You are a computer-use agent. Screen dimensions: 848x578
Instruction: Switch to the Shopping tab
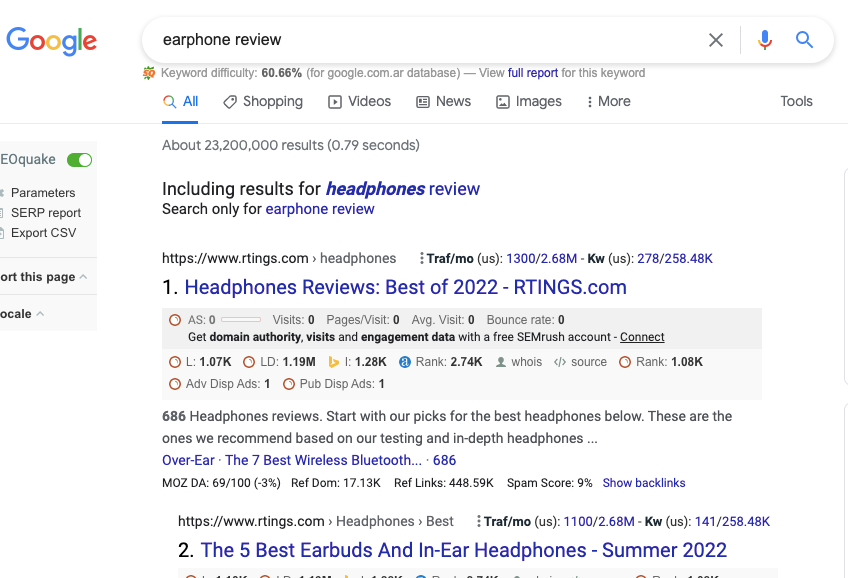tap(263, 101)
